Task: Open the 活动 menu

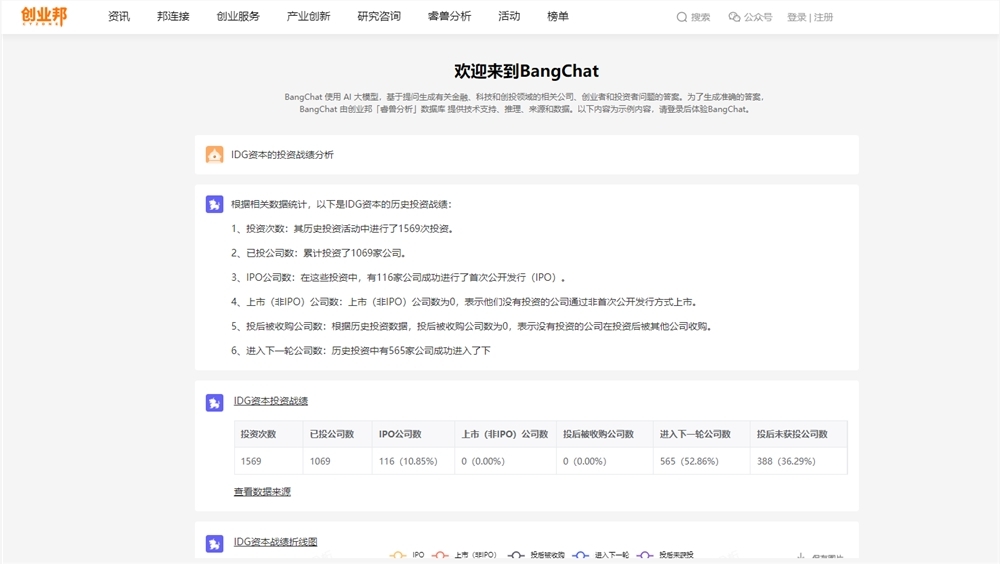Action: [x=509, y=17]
